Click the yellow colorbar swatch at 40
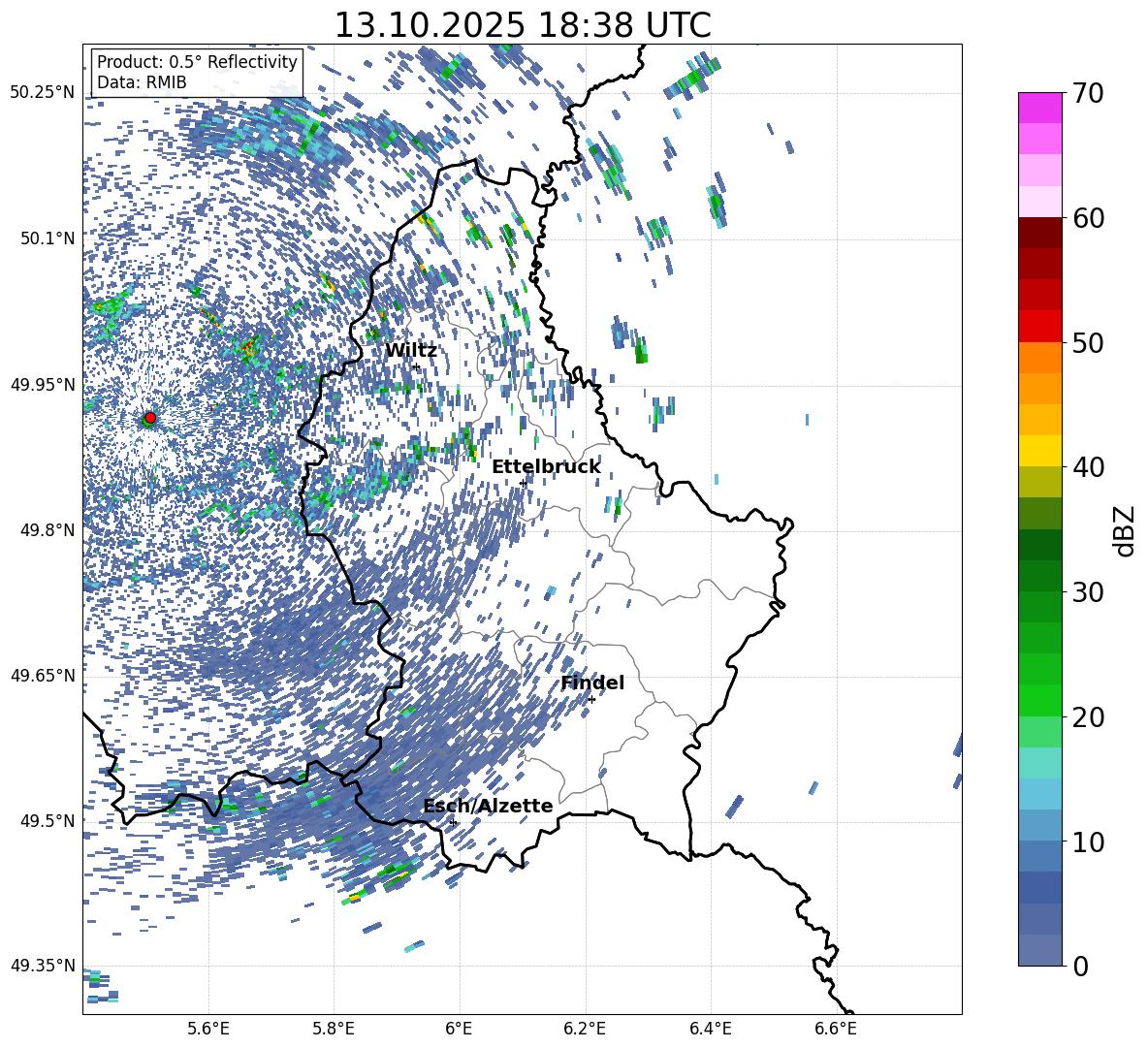This screenshot has width=1148, height=1048. click(x=1040, y=451)
